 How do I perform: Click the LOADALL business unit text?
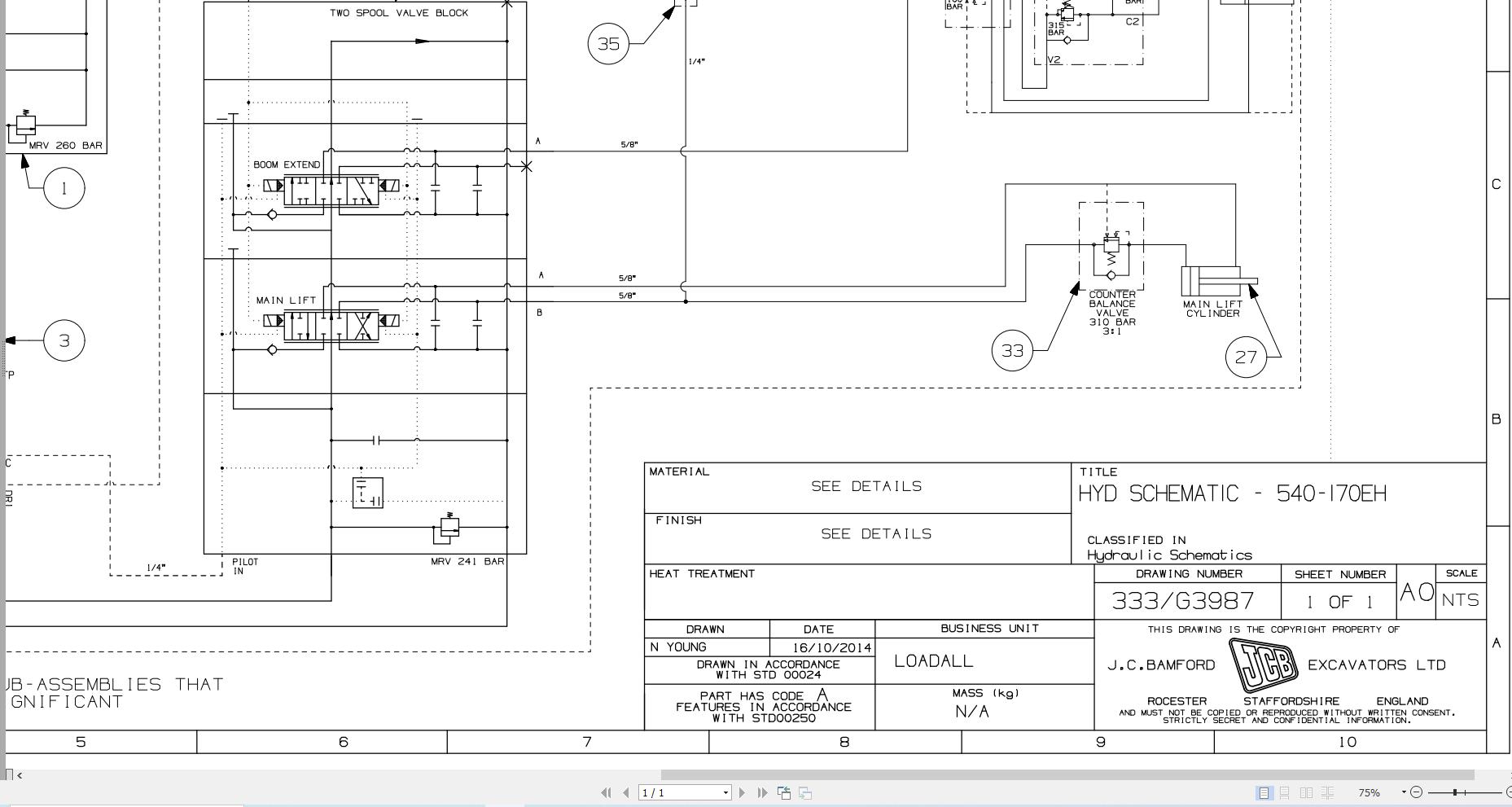[934, 661]
